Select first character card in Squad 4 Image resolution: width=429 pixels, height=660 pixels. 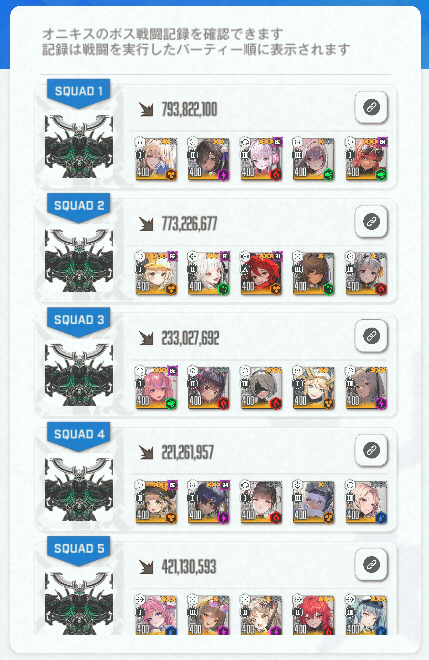[156, 502]
